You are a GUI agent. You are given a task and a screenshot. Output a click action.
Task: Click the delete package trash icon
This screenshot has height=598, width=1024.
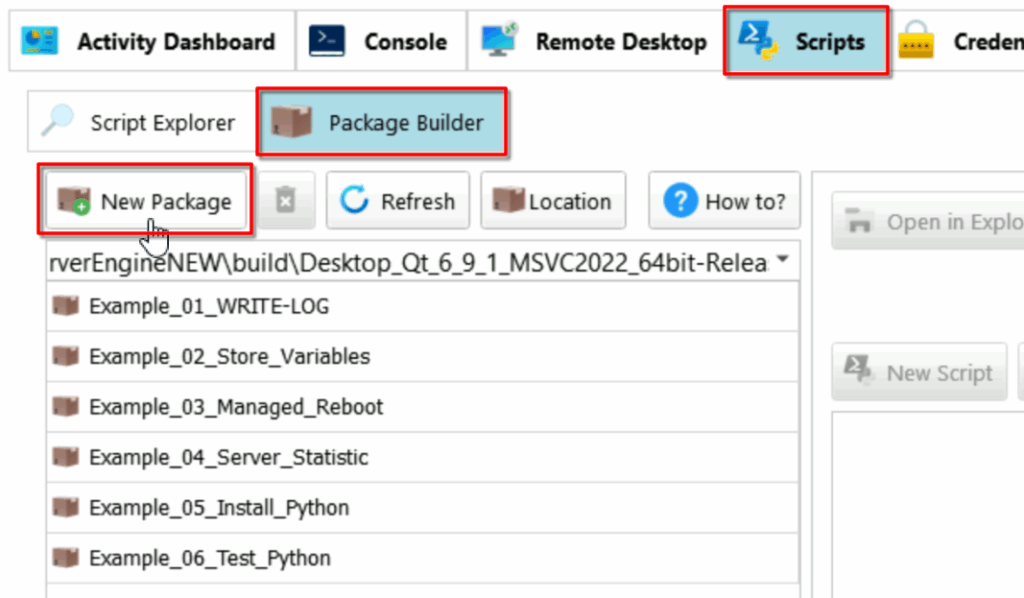pos(285,200)
